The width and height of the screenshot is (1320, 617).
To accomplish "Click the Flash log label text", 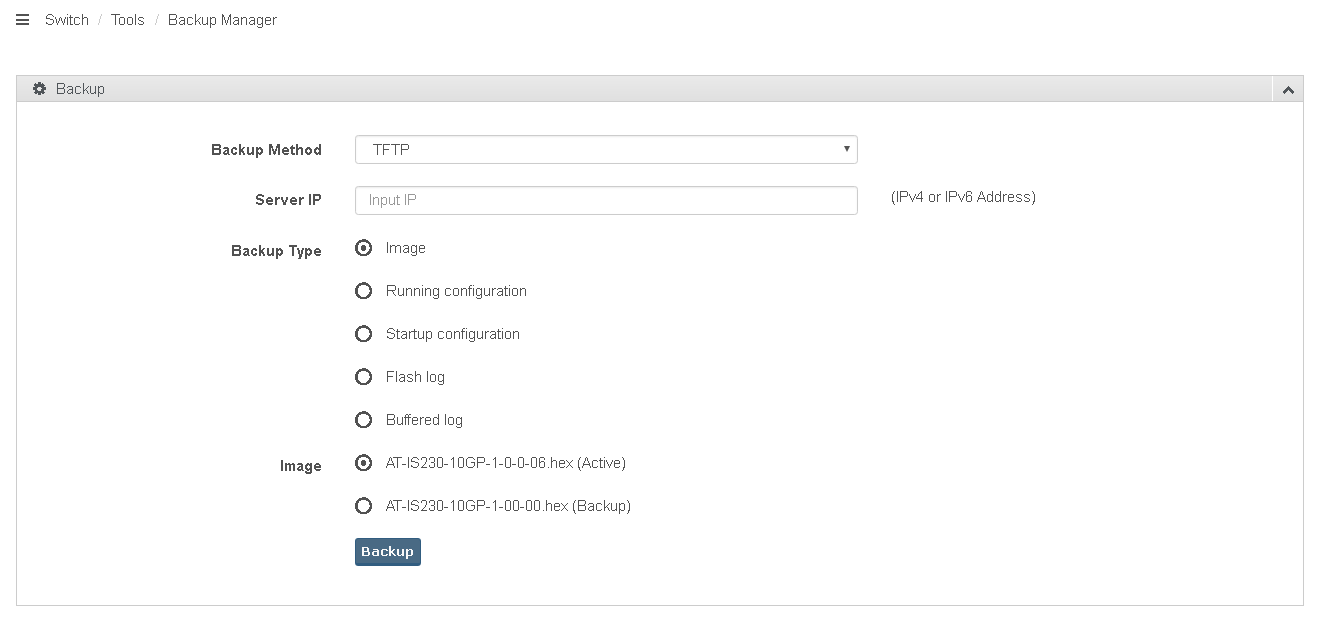I will [x=415, y=377].
